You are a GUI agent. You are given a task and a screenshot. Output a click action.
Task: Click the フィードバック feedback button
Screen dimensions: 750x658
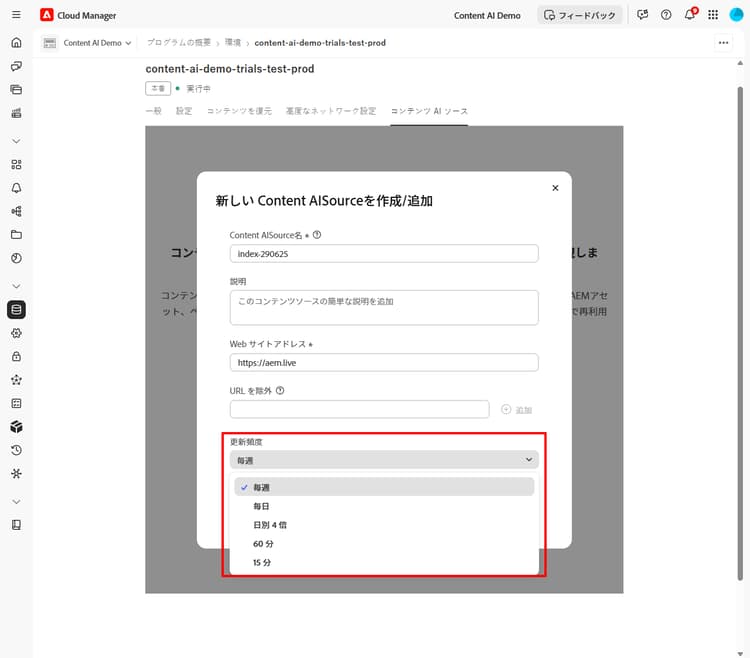click(x=580, y=15)
